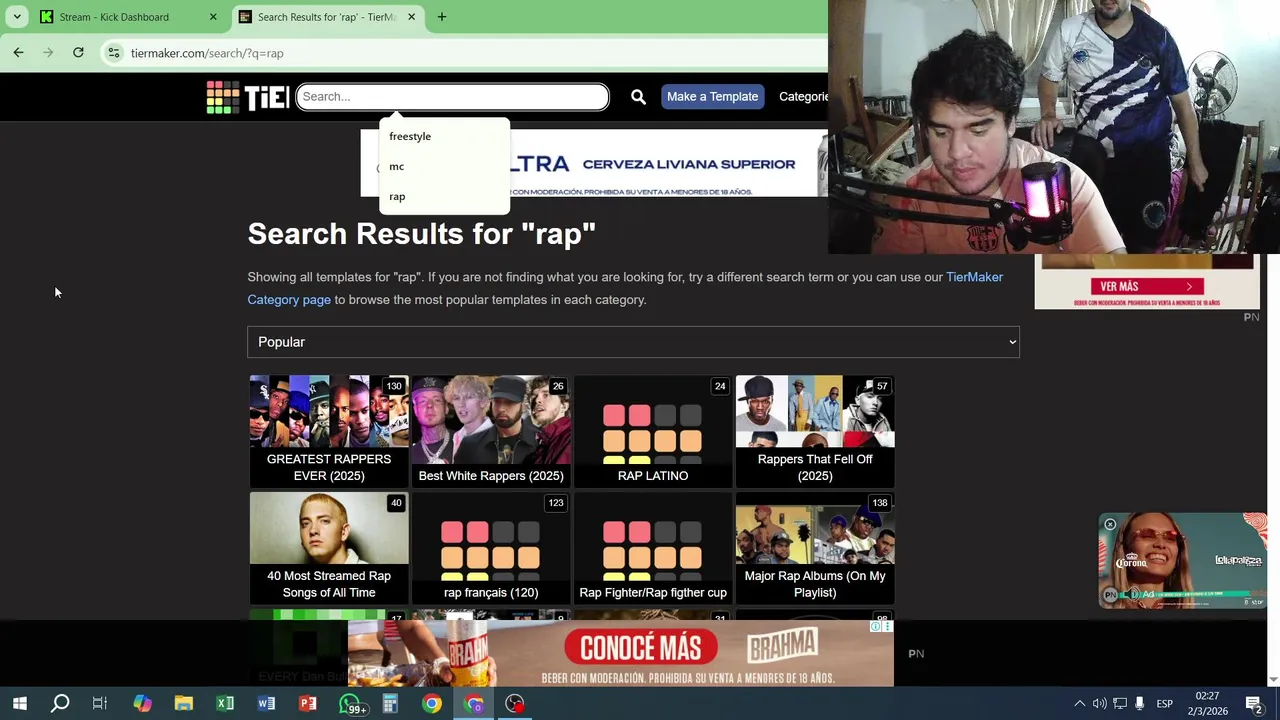Open the notification center with 2 alerts
The height and width of the screenshot is (720, 1280).
coord(1254,704)
